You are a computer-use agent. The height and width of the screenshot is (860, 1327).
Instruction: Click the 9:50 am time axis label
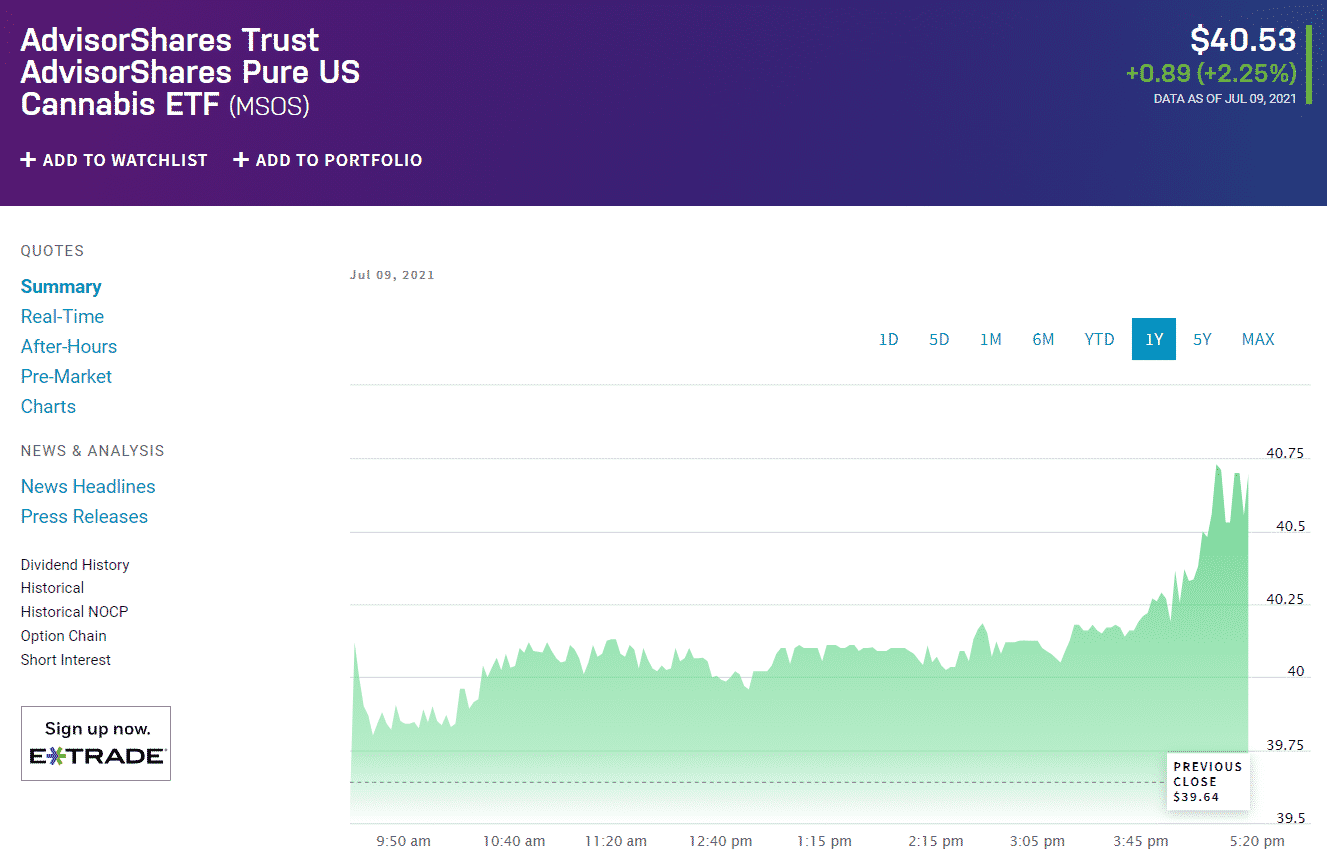pos(404,841)
